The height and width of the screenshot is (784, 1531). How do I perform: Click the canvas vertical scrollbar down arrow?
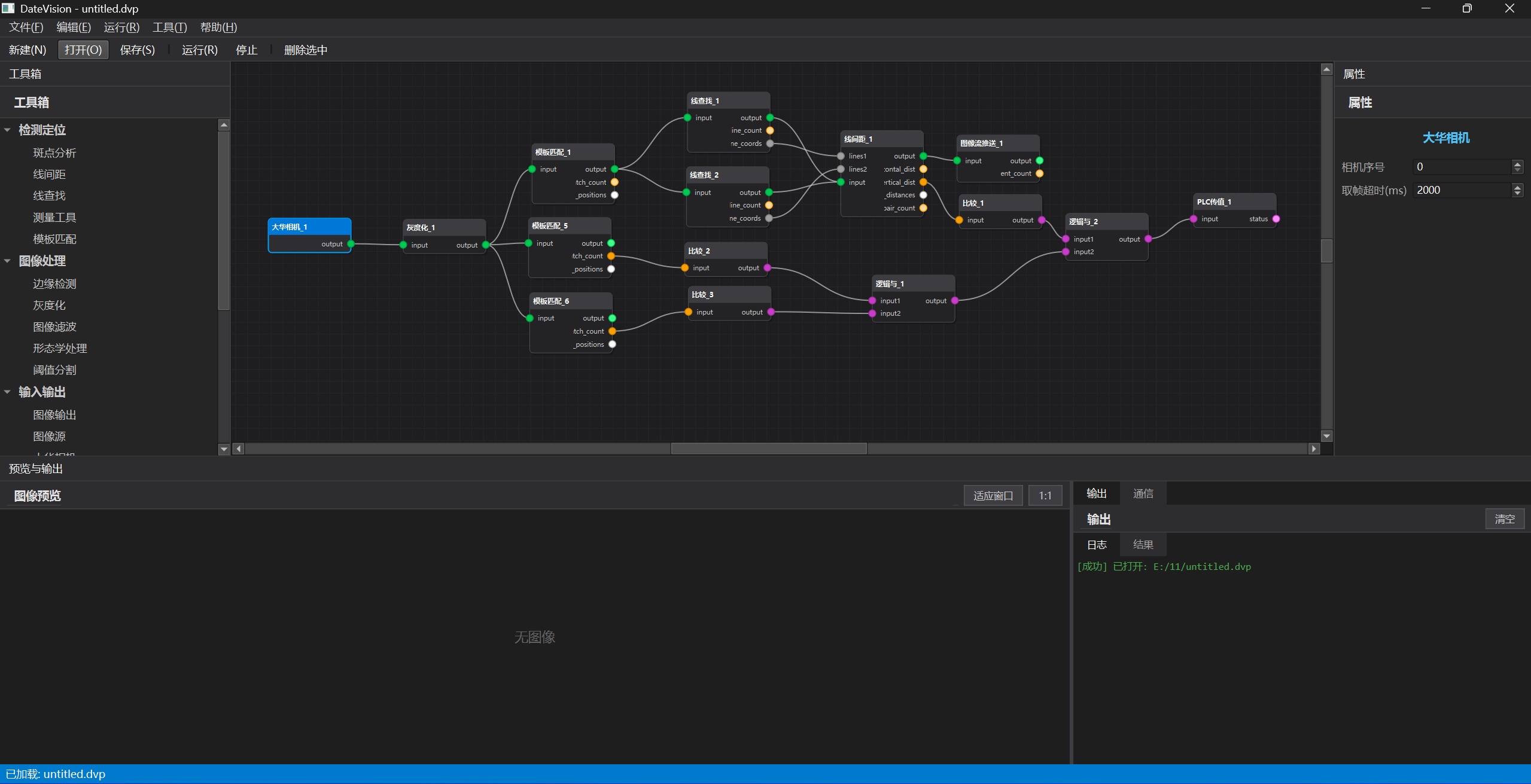(x=1326, y=436)
